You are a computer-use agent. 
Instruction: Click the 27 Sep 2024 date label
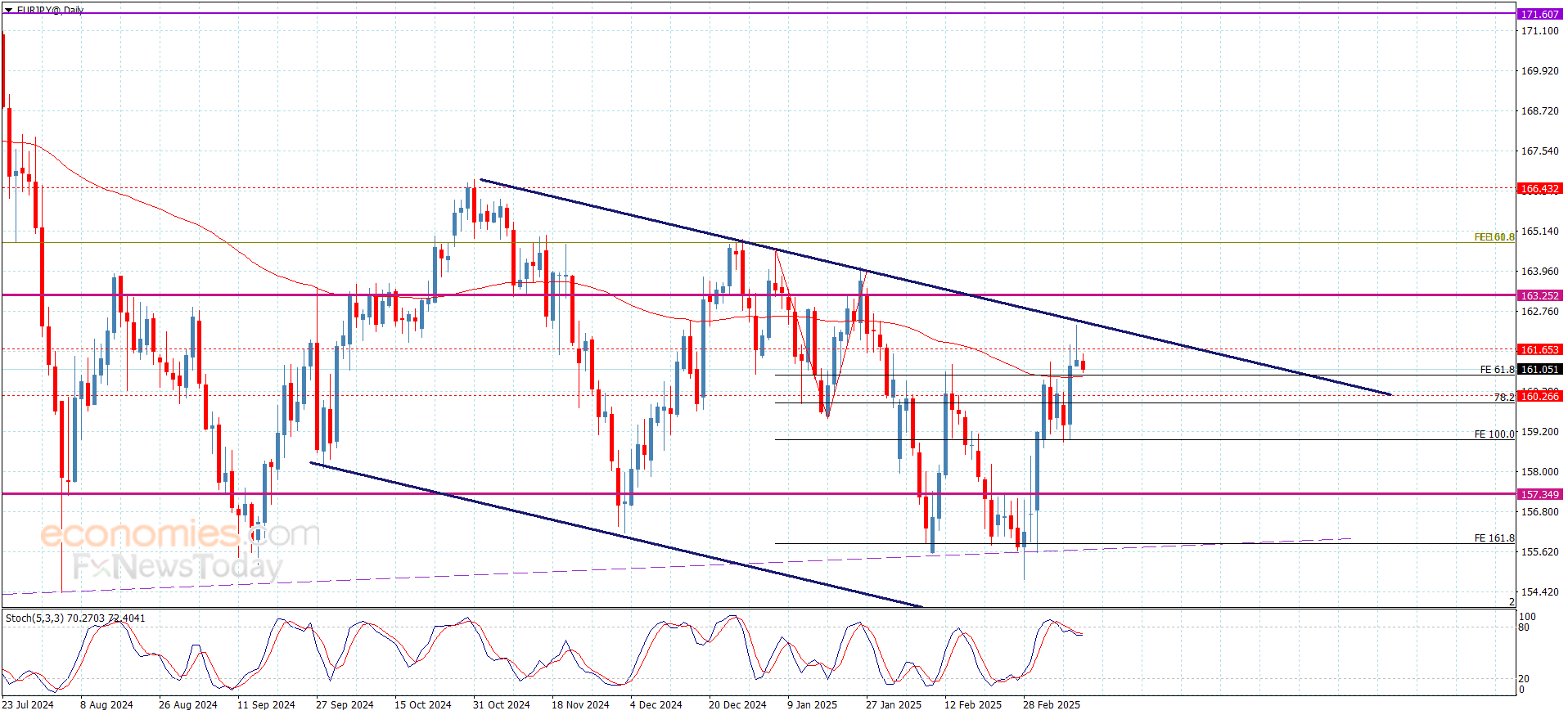point(345,705)
